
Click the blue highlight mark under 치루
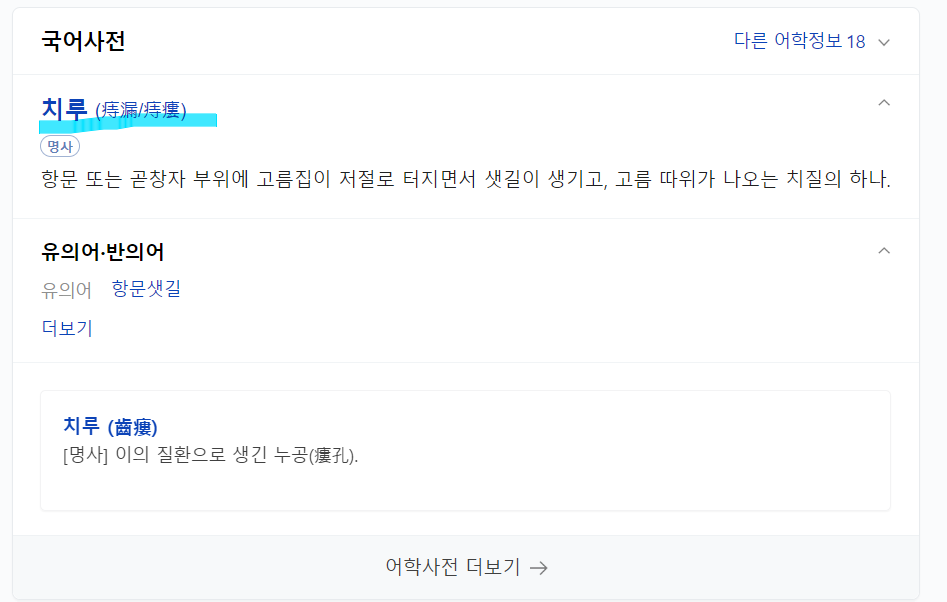click(127, 121)
